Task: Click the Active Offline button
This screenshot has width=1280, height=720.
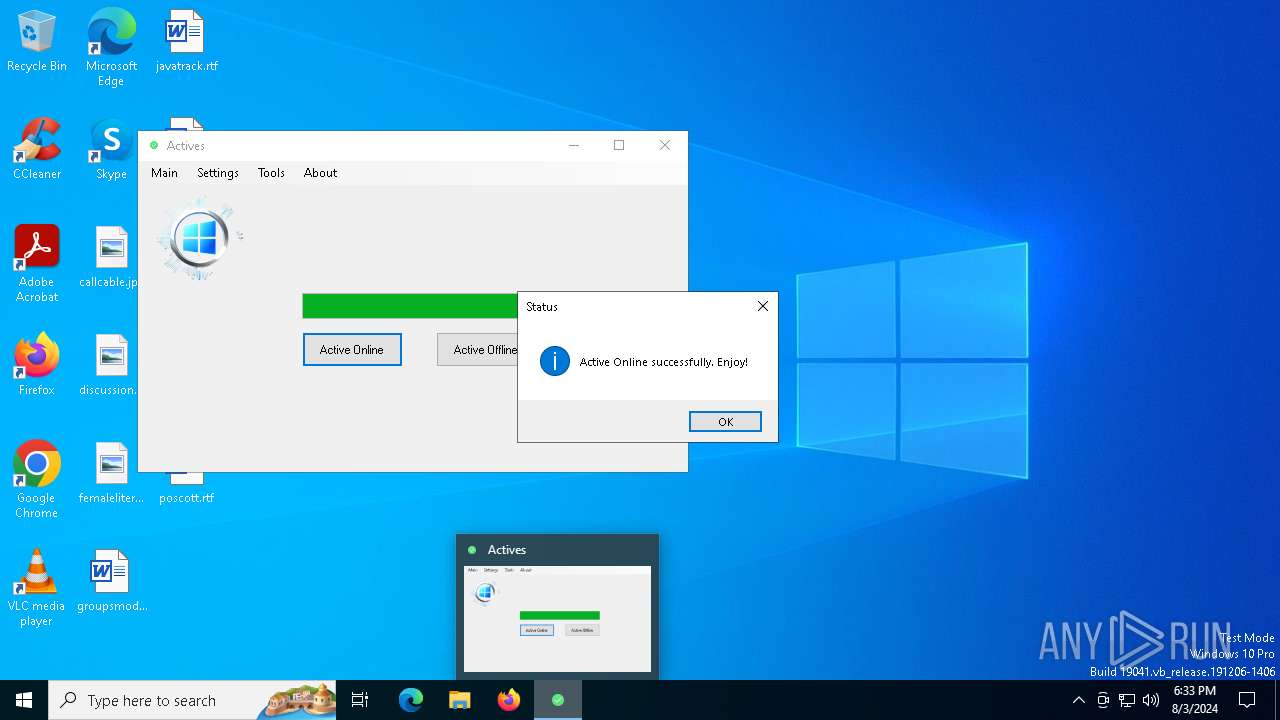Action: [x=477, y=349]
